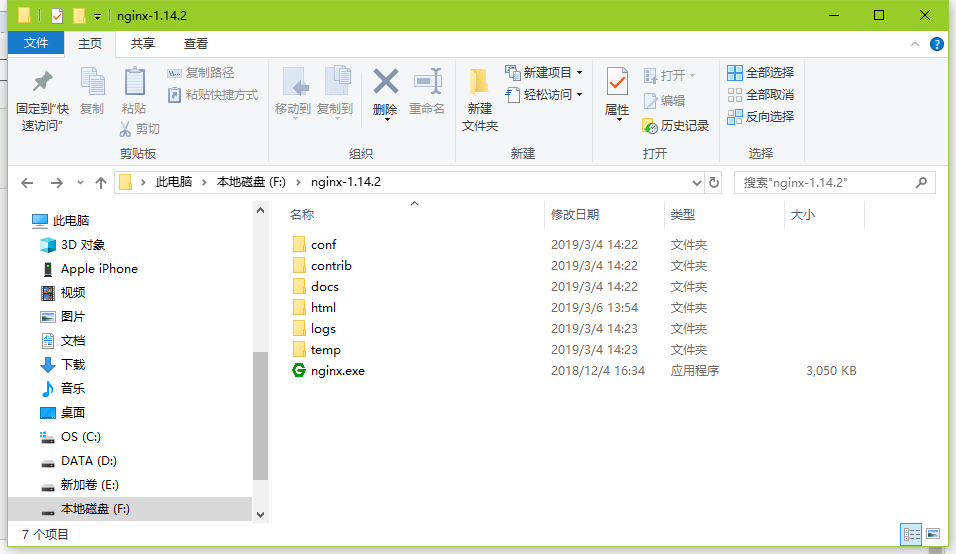Viewport: 956px width, 554px height.
Task: Go forward with the right arrow
Action: (56, 183)
